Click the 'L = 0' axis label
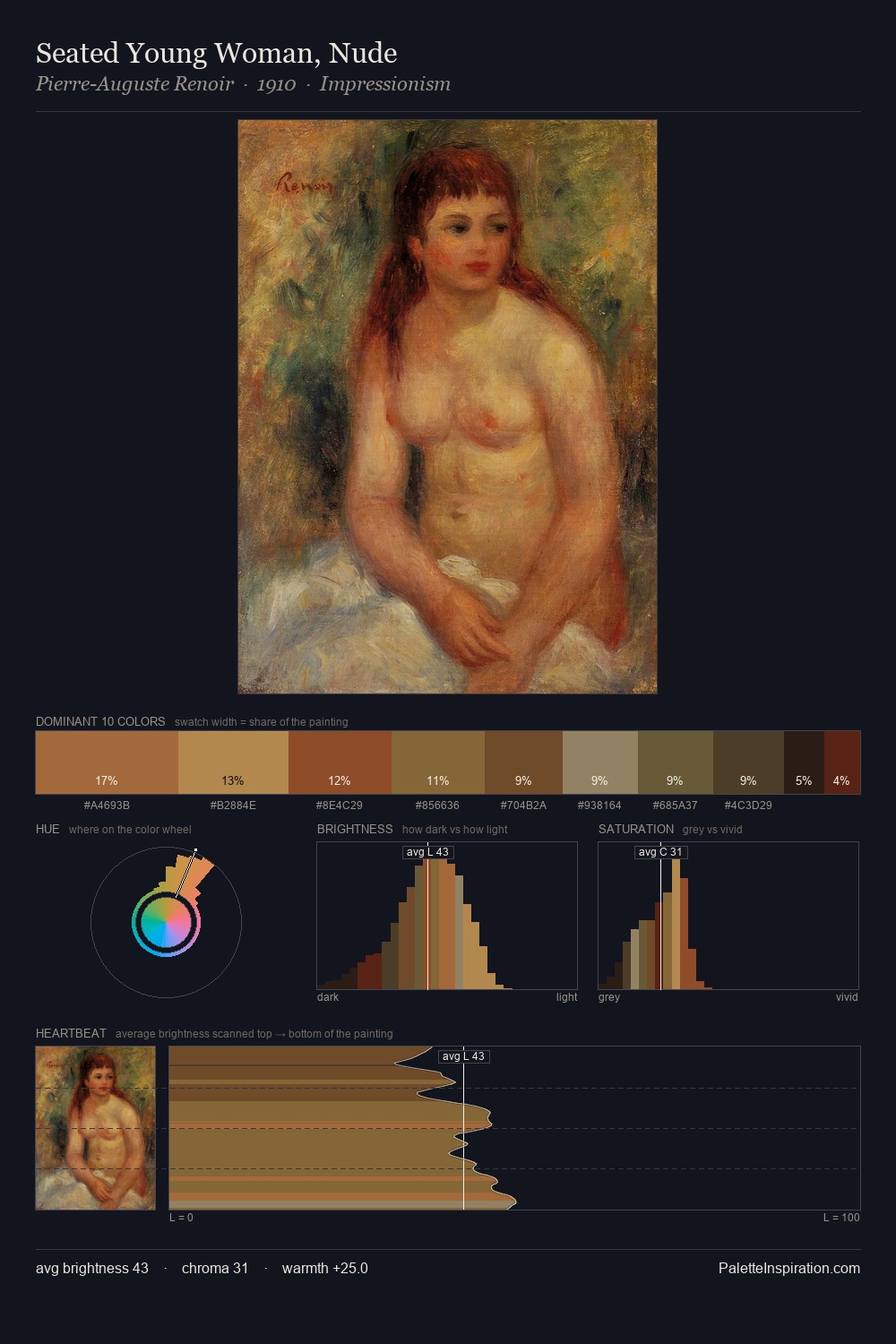Viewport: 896px width, 1344px height. pyautogui.click(x=181, y=1217)
